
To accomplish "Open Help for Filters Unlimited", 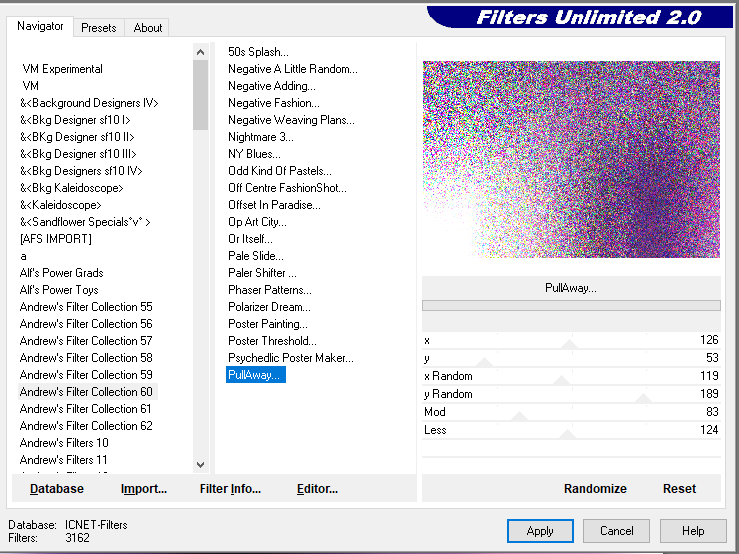I will [x=693, y=531].
